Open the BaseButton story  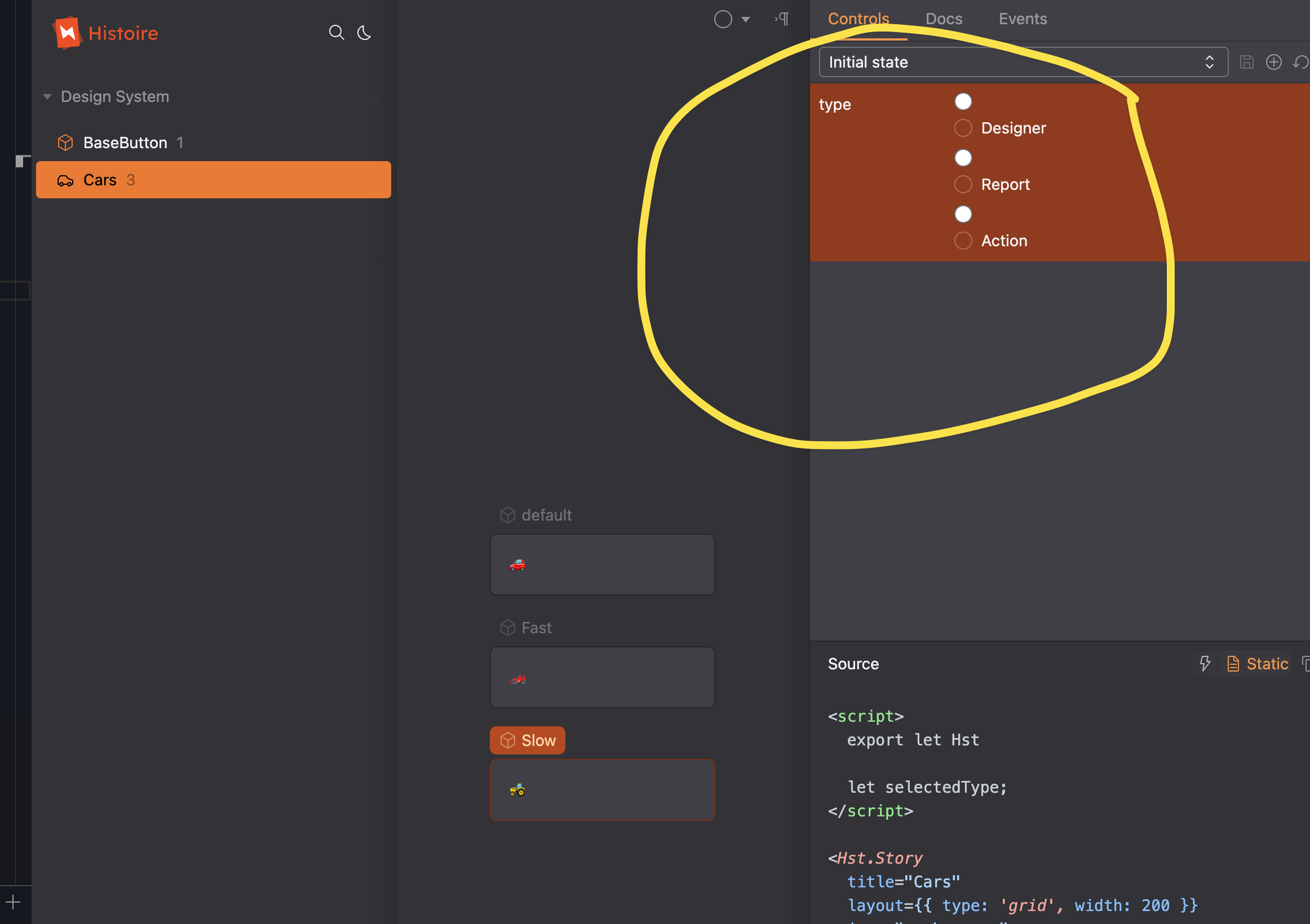pos(126,143)
